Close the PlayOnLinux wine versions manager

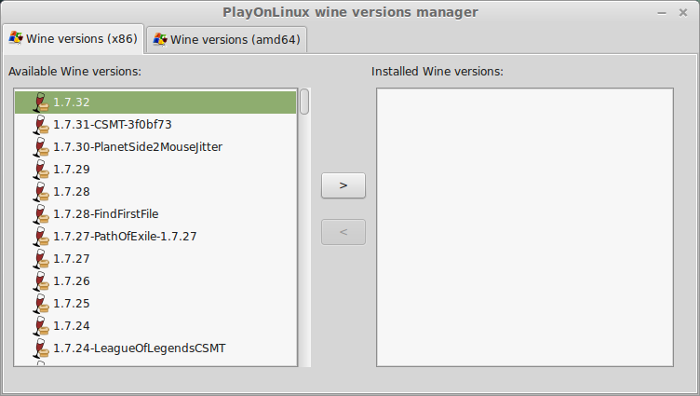pos(683,13)
